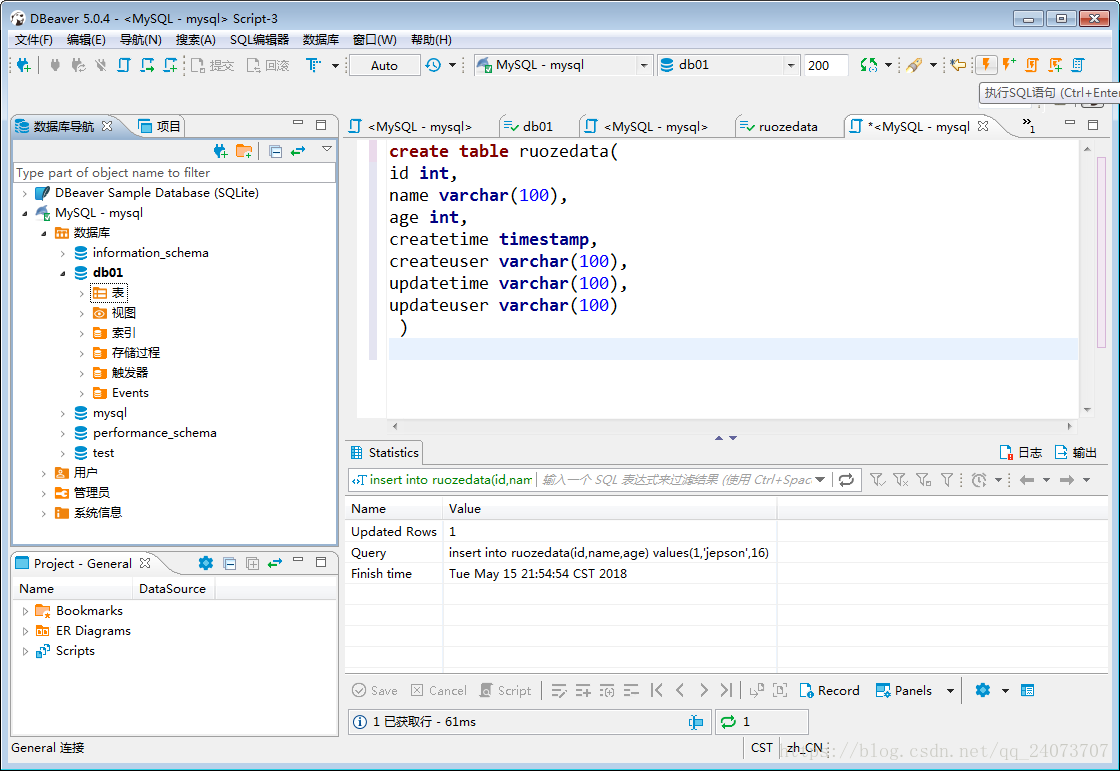Show hidden editor tabs chevron list
Viewport: 1120px width, 771px height.
point(1029,125)
